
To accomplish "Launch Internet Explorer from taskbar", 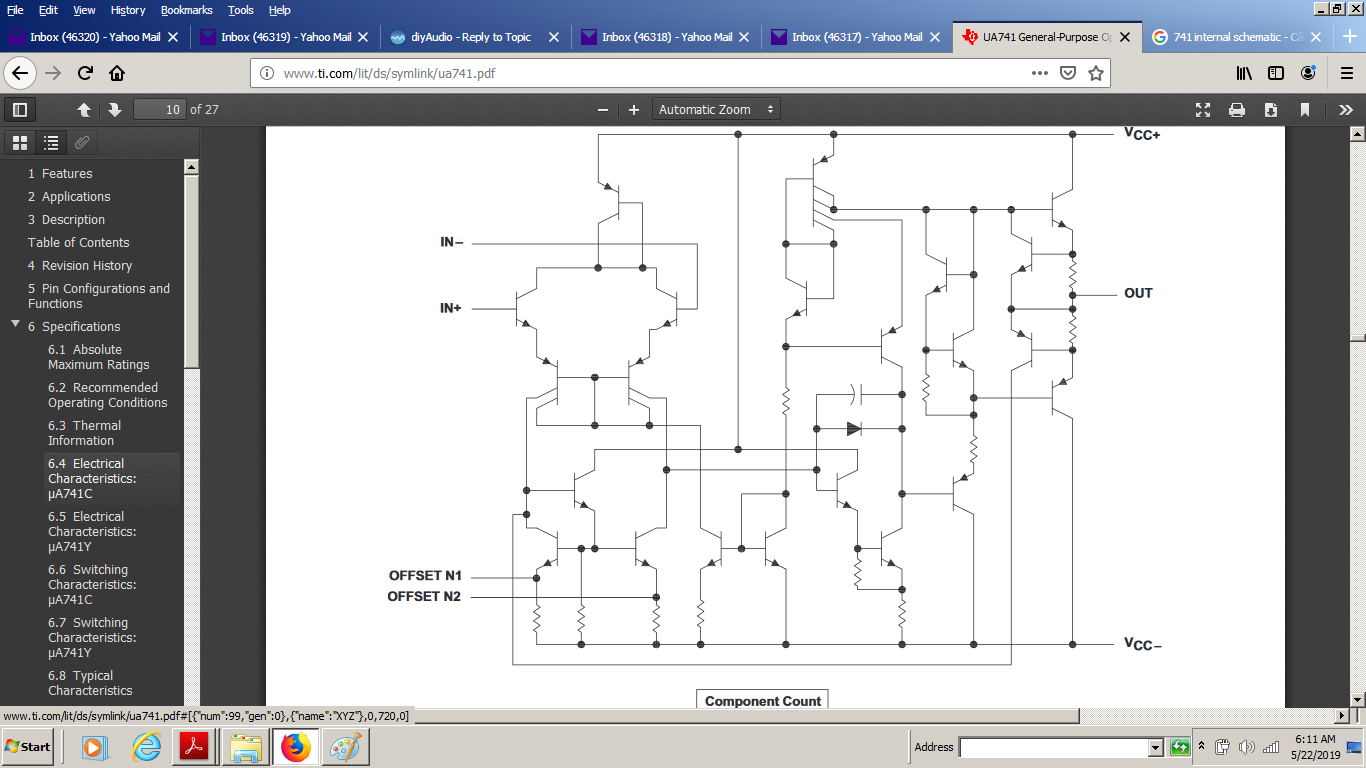I will (145, 747).
